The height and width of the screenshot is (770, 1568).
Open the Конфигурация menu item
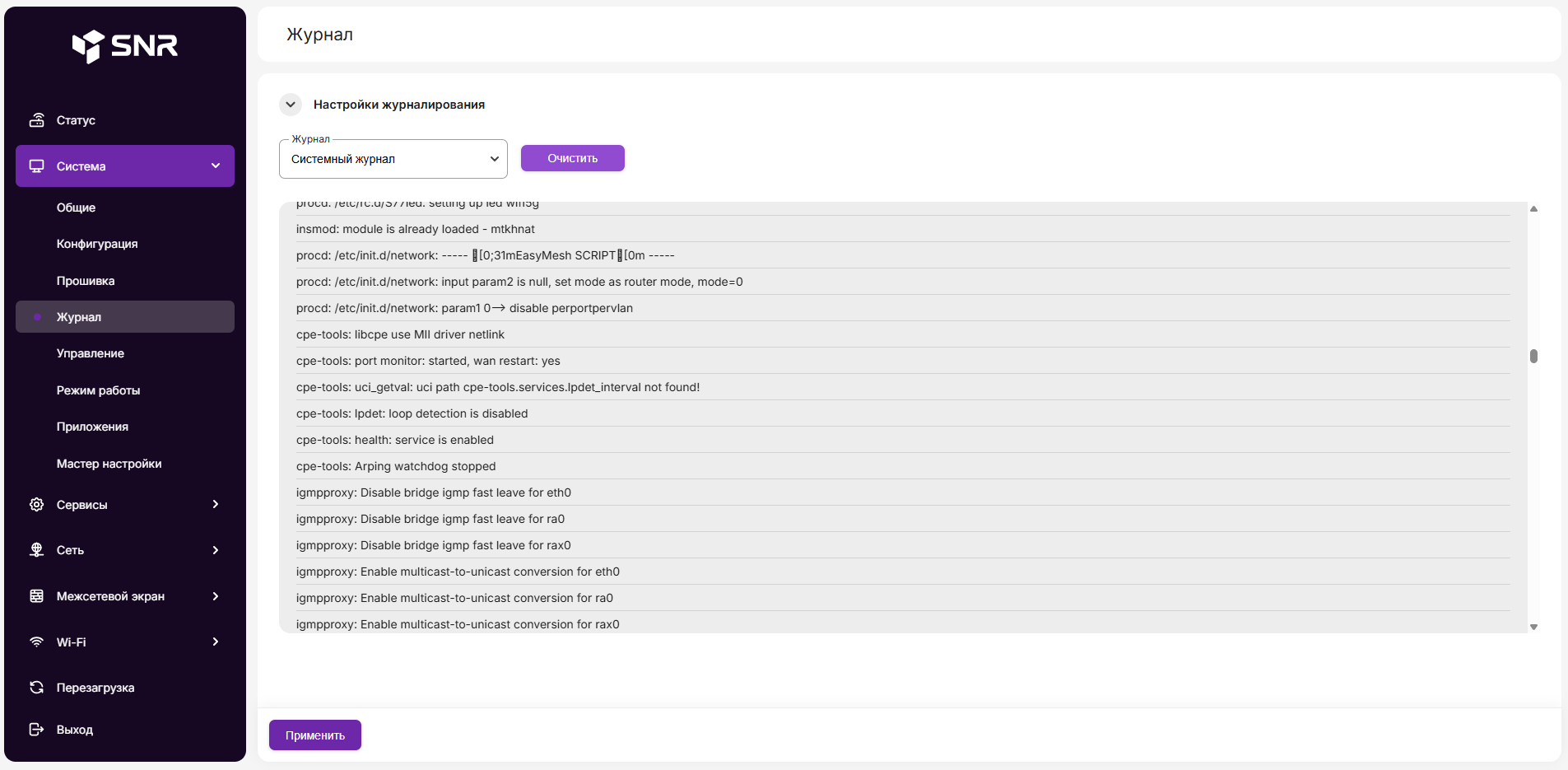pyautogui.click(x=97, y=244)
